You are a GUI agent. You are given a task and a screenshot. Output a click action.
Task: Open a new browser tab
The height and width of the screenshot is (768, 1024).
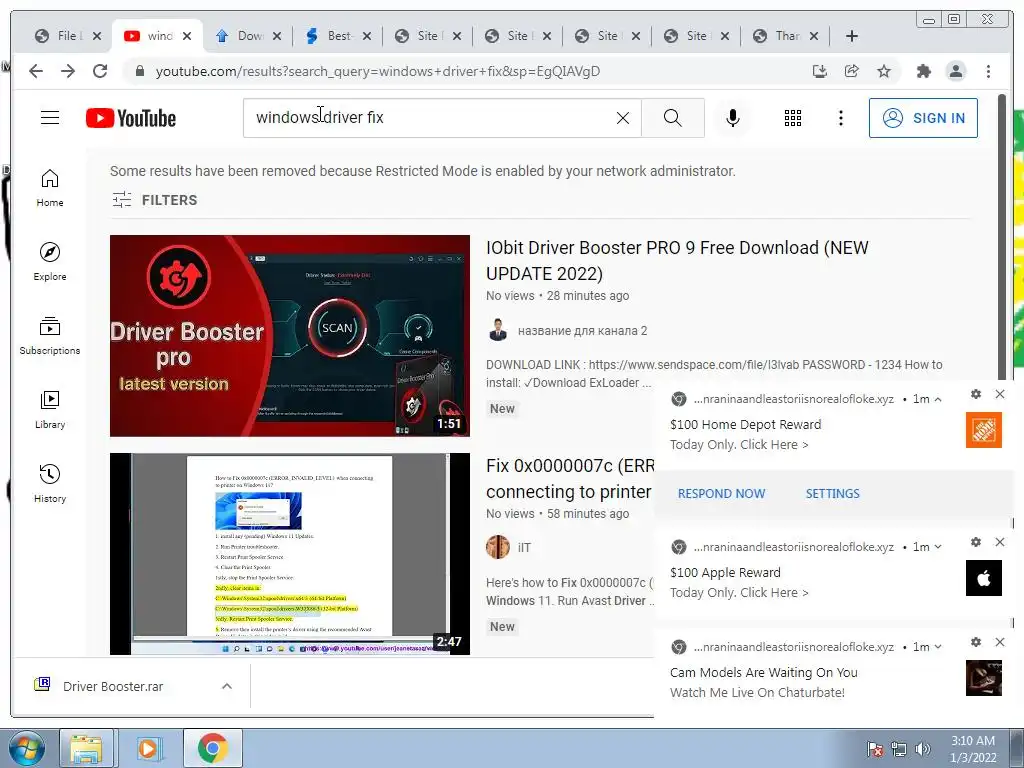[852, 36]
